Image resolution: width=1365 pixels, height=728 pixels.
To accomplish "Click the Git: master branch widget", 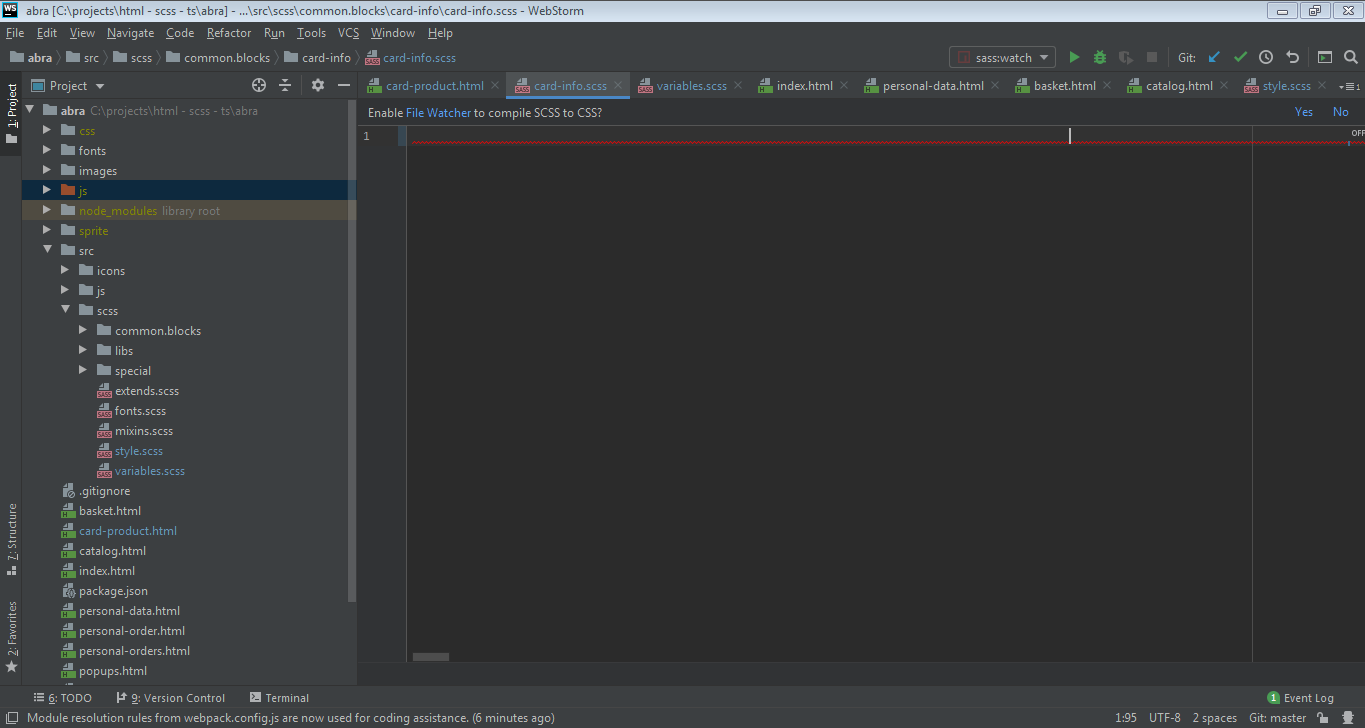I will tap(1278, 718).
